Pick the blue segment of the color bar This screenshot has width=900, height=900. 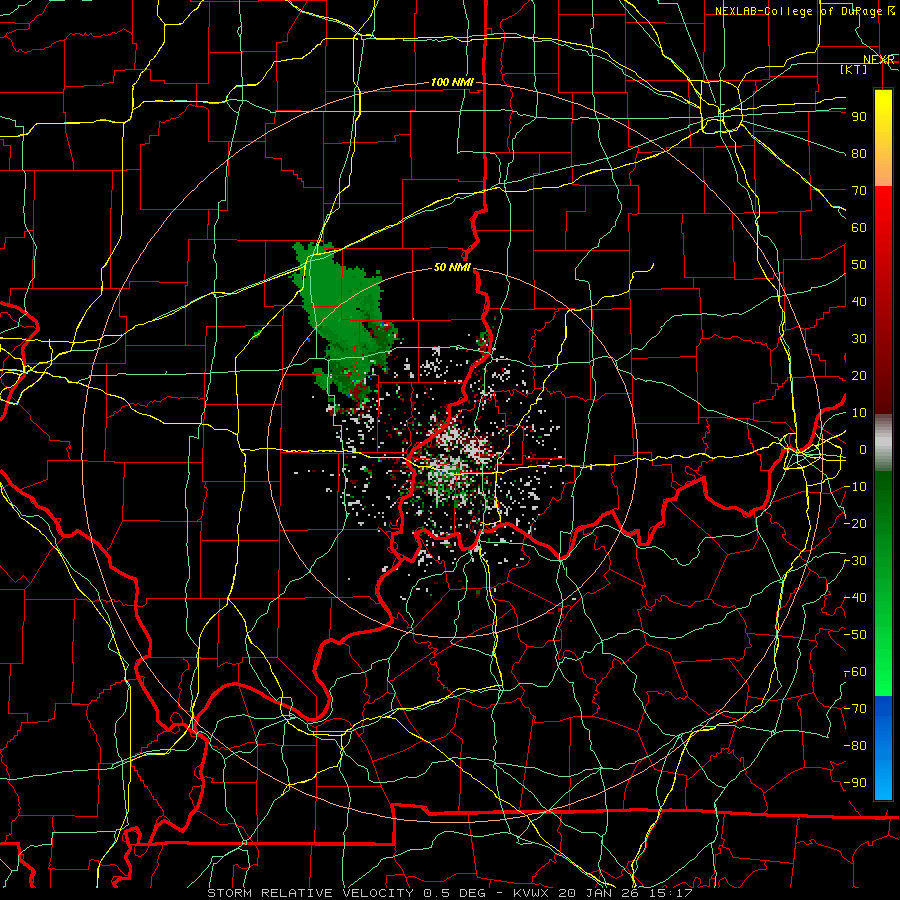(x=883, y=747)
